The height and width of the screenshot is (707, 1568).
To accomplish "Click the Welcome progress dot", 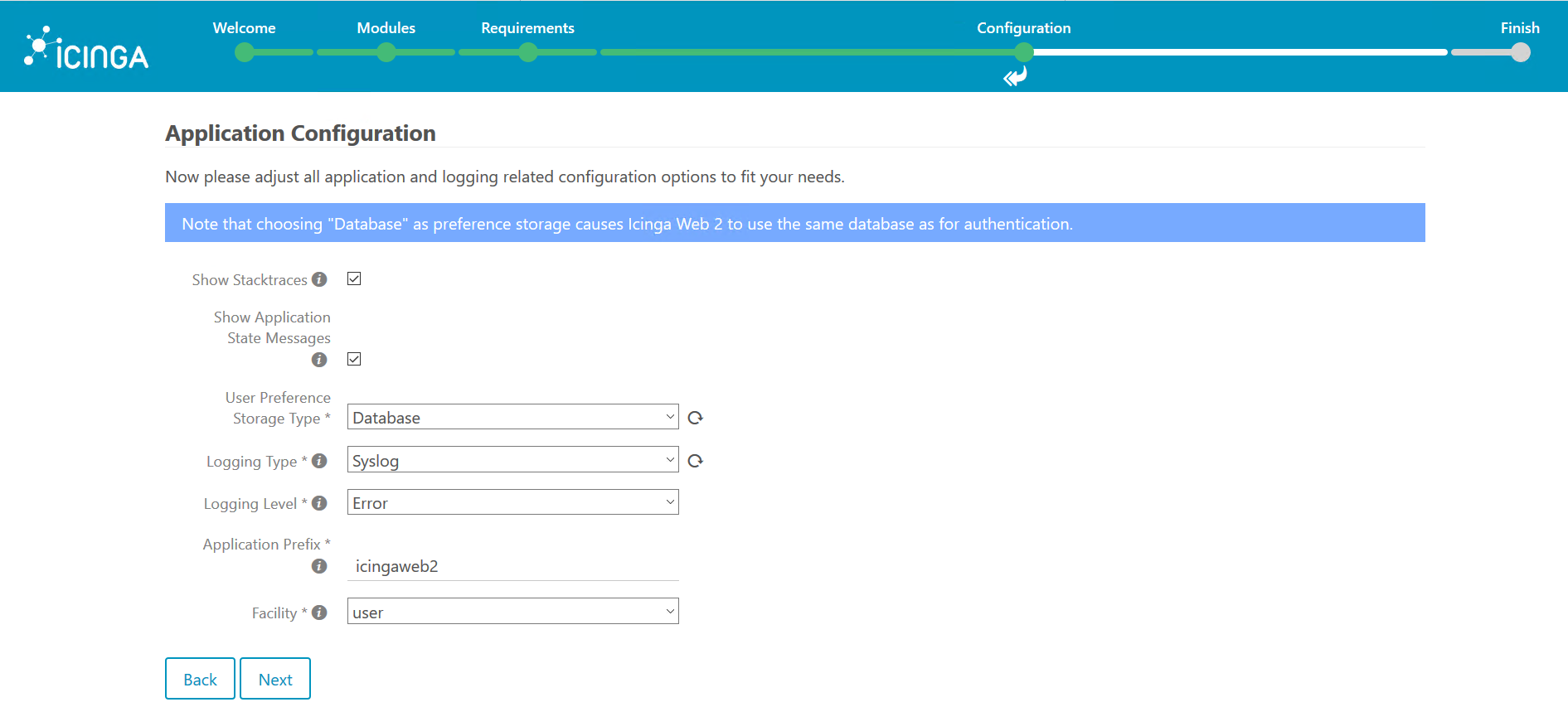I will click(x=245, y=52).
